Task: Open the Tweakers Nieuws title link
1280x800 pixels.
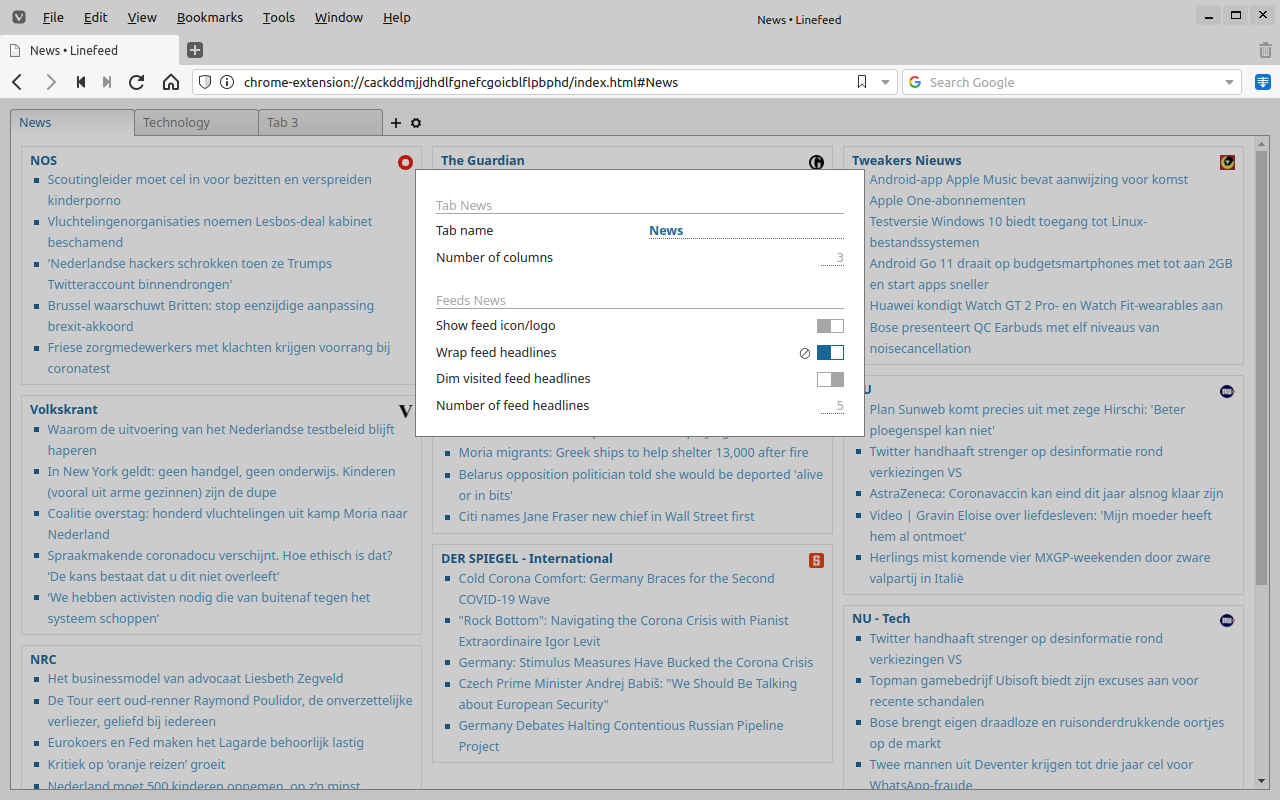Action: pos(906,160)
